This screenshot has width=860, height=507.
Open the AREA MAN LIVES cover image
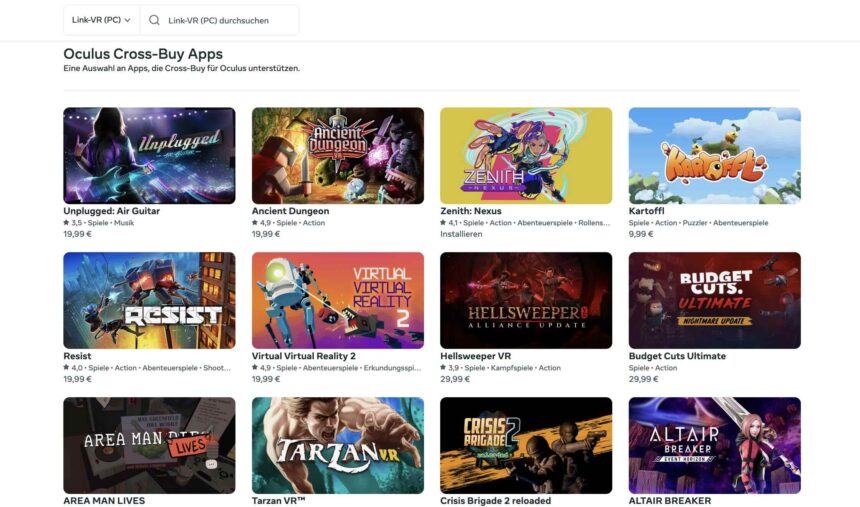(x=149, y=446)
